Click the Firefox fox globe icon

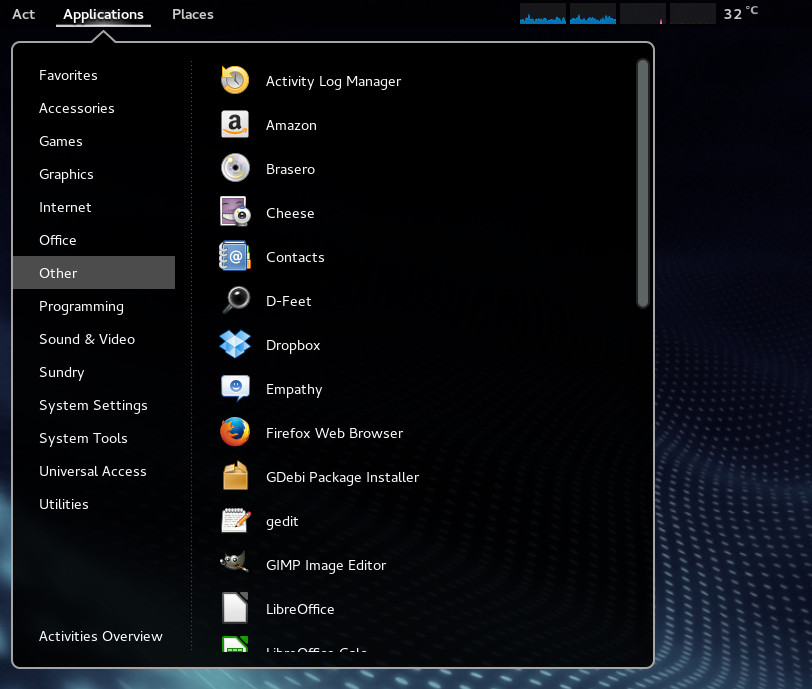click(x=235, y=432)
